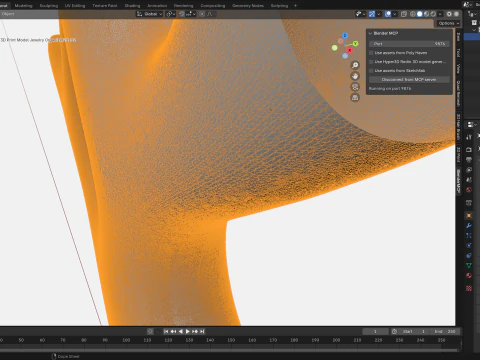The image size is (480, 360).
Task: Toggle viewport overlays button
Action: (x=388, y=14)
